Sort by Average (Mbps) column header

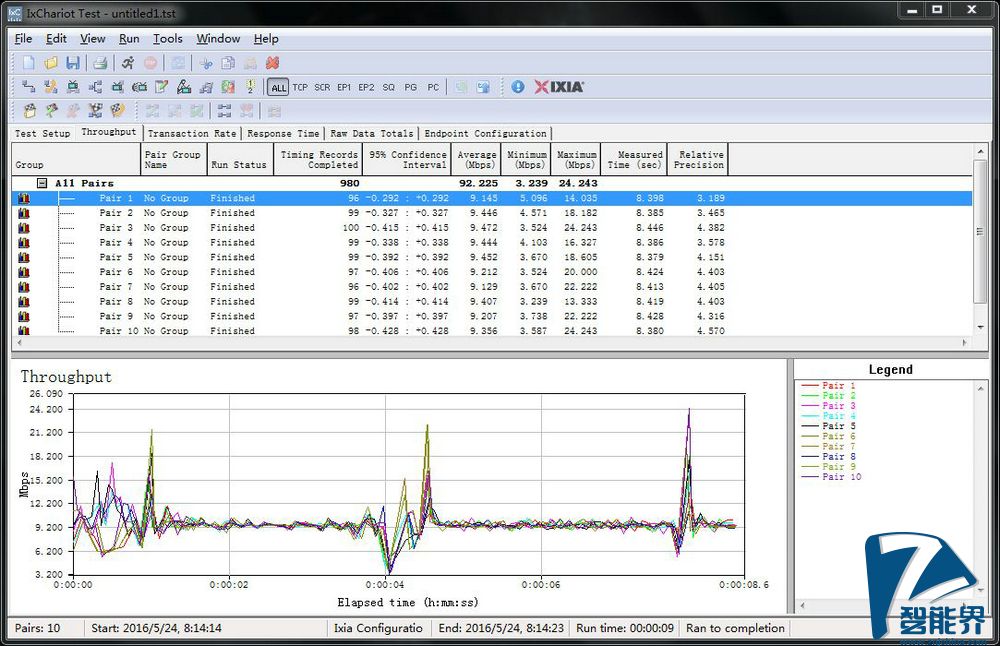(476, 159)
